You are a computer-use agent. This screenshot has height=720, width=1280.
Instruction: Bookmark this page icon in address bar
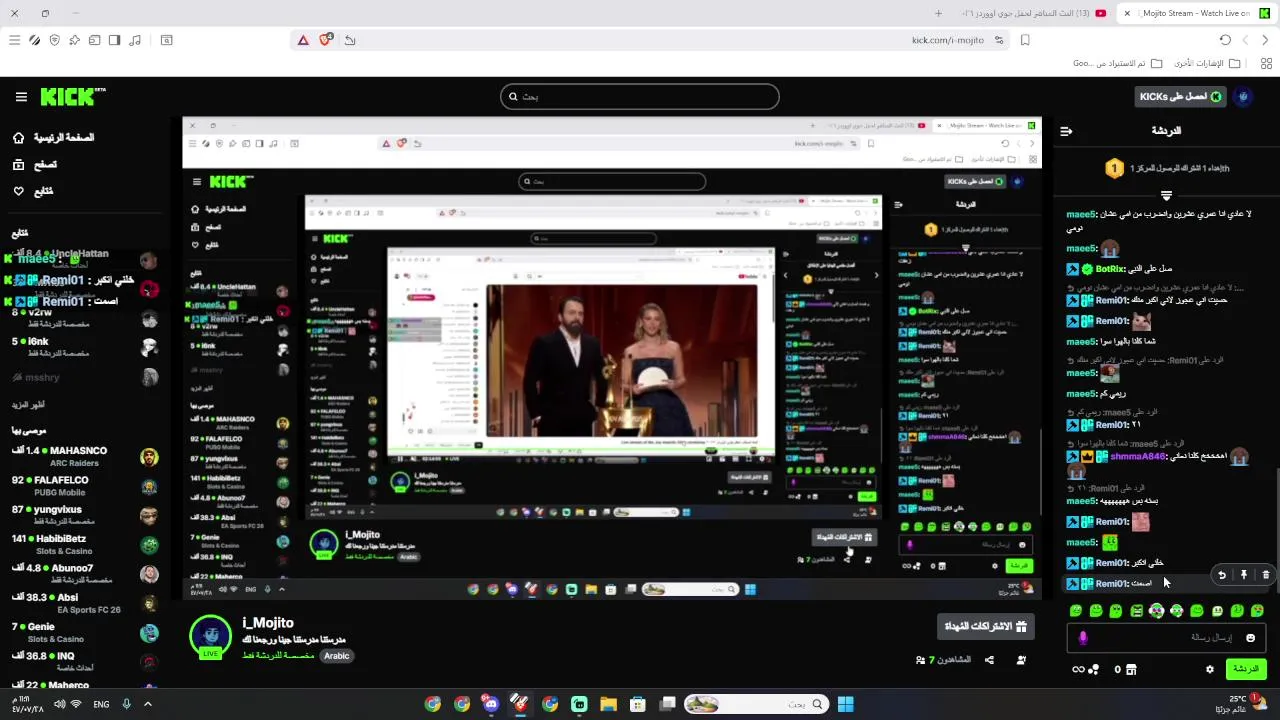[1025, 40]
